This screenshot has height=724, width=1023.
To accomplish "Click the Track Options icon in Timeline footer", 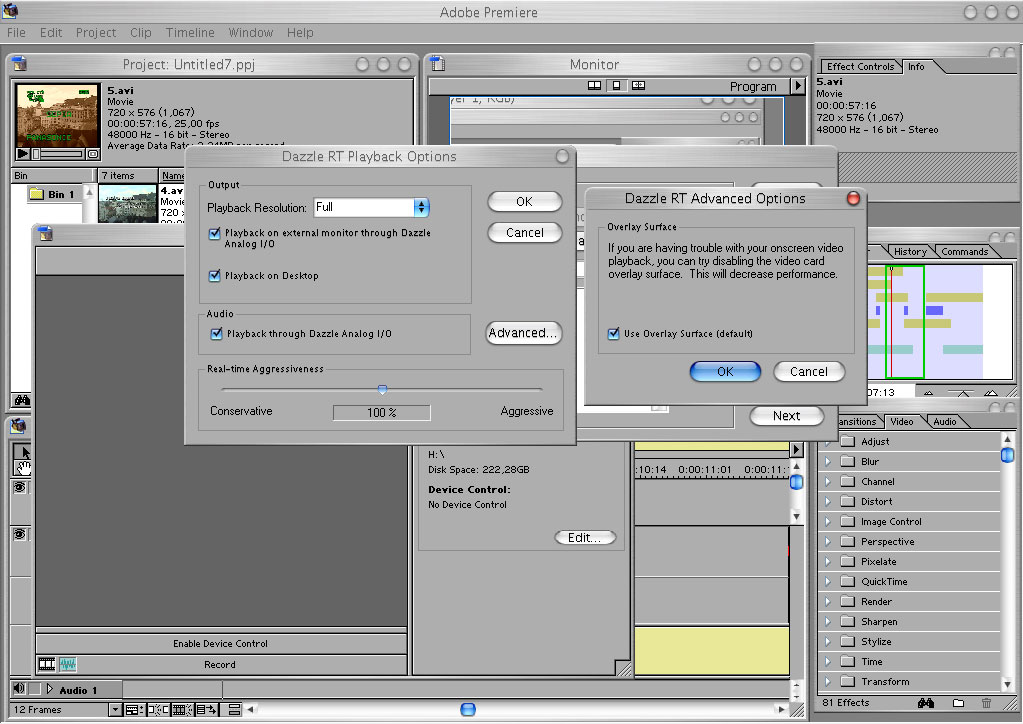I will (134, 710).
